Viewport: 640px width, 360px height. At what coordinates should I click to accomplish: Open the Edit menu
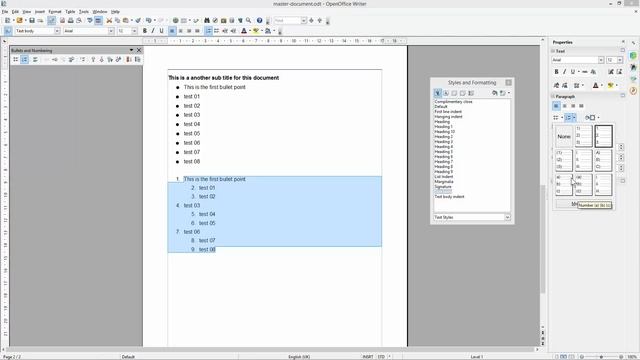(15, 12)
